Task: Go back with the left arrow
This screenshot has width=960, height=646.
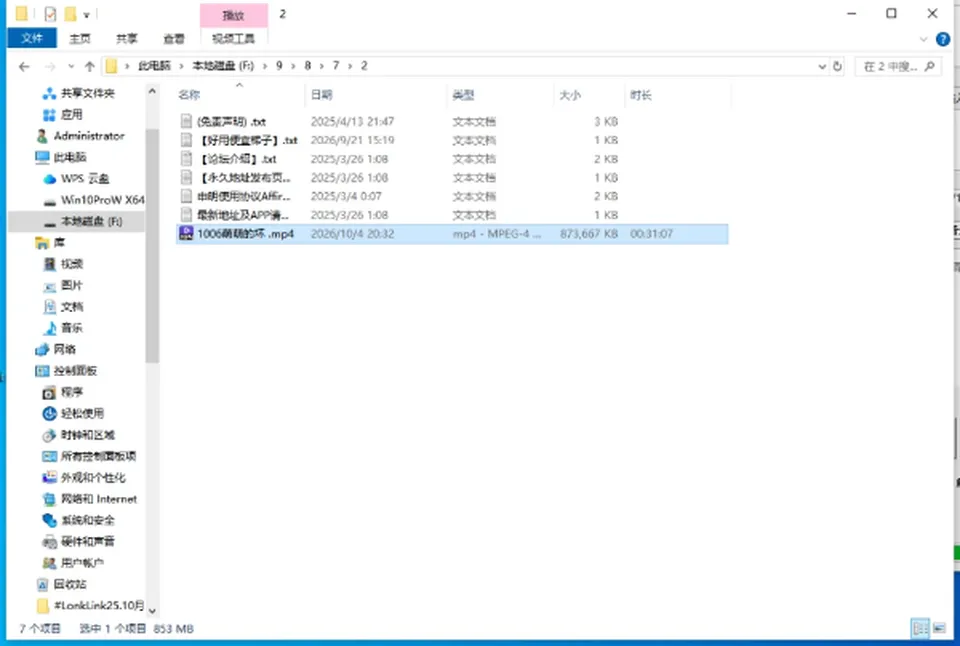Action: [x=24, y=67]
